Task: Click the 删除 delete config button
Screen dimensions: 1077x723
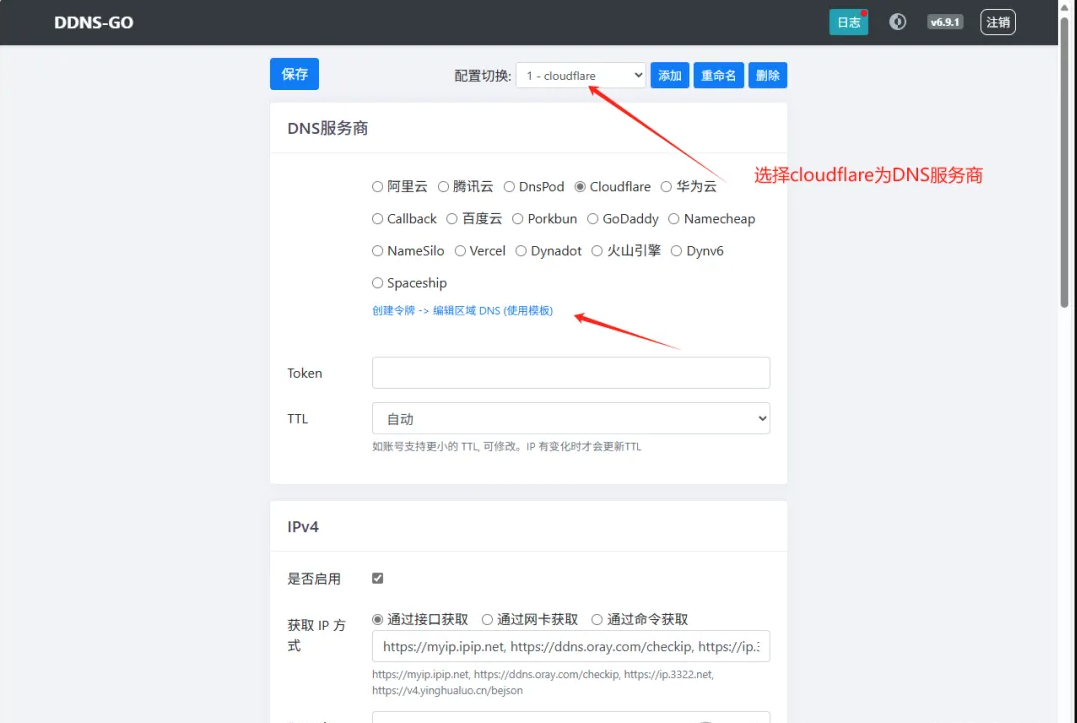Action: pyautogui.click(x=767, y=76)
